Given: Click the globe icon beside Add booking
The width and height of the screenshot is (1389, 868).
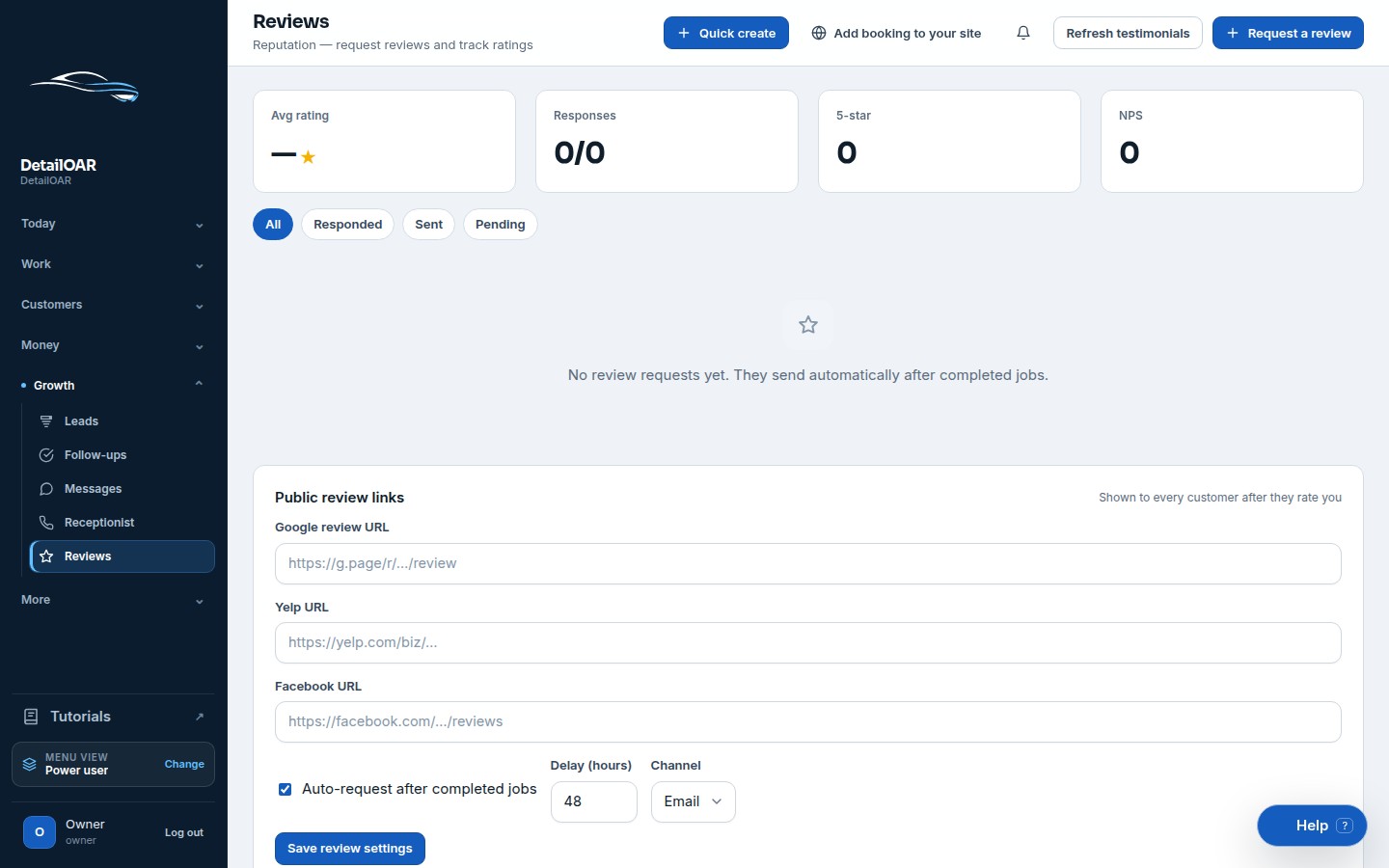Looking at the screenshot, I should coord(819,33).
